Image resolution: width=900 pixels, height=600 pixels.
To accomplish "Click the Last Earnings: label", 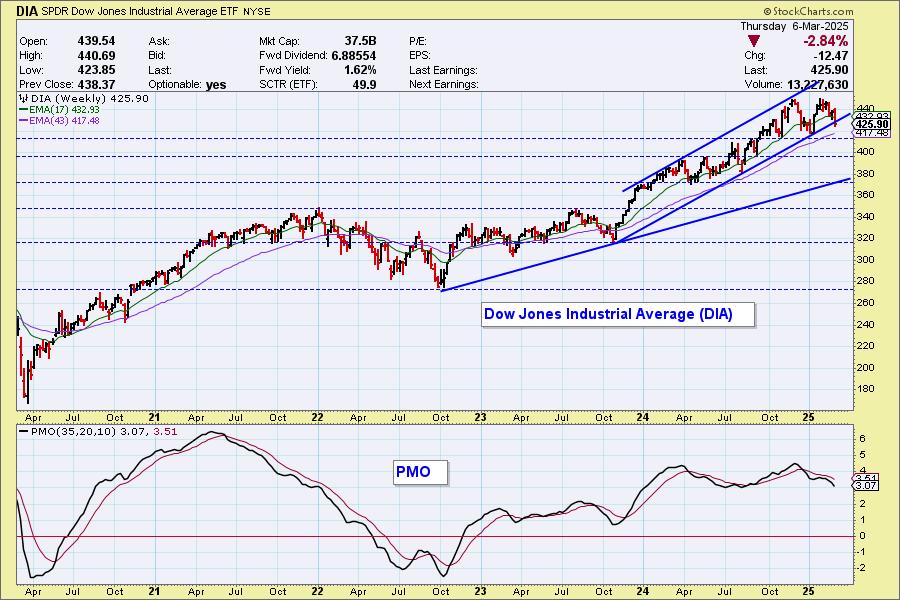I will tap(444, 70).
